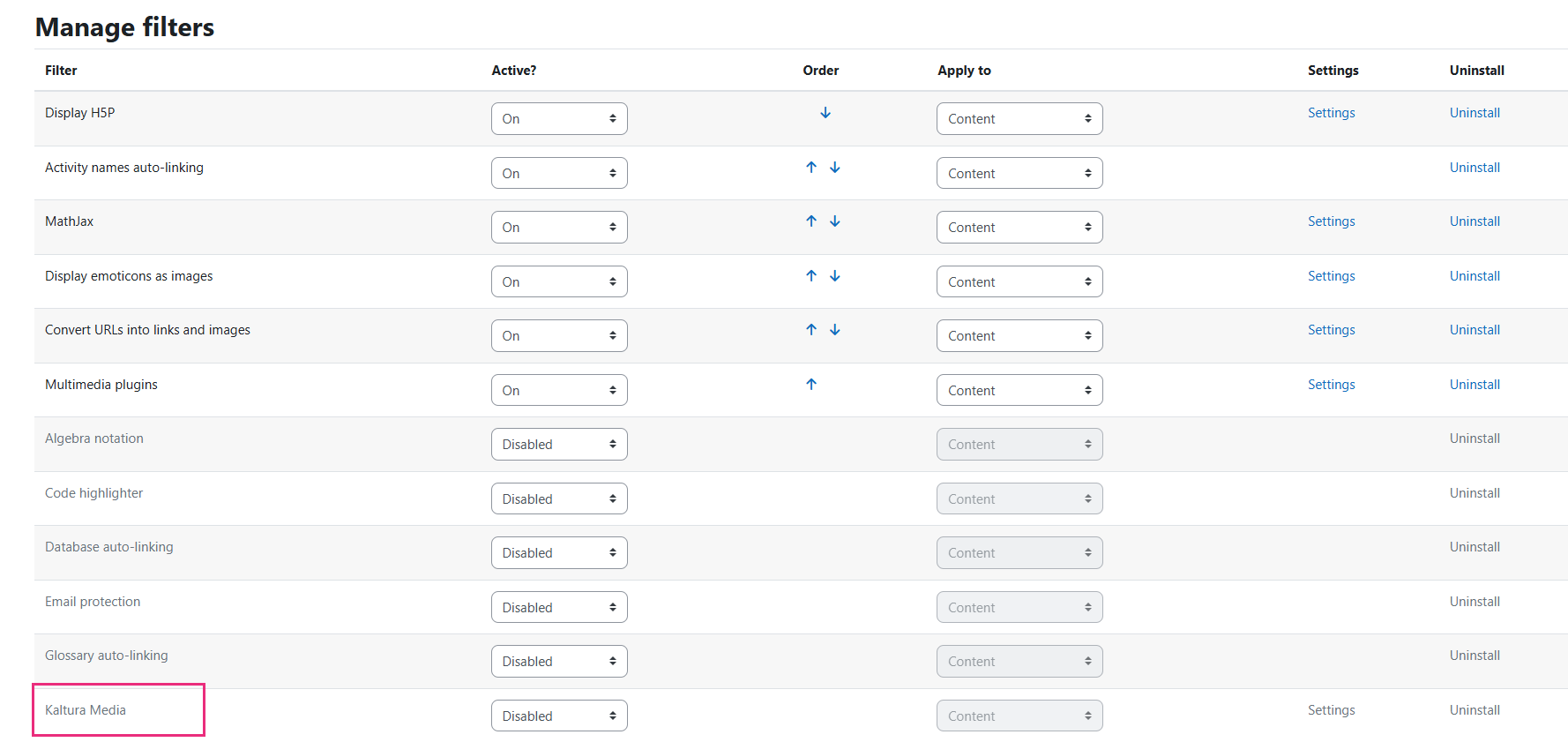Move Activity names auto-linking filter down
This screenshot has width=1568, height=742.
(835, 168)
